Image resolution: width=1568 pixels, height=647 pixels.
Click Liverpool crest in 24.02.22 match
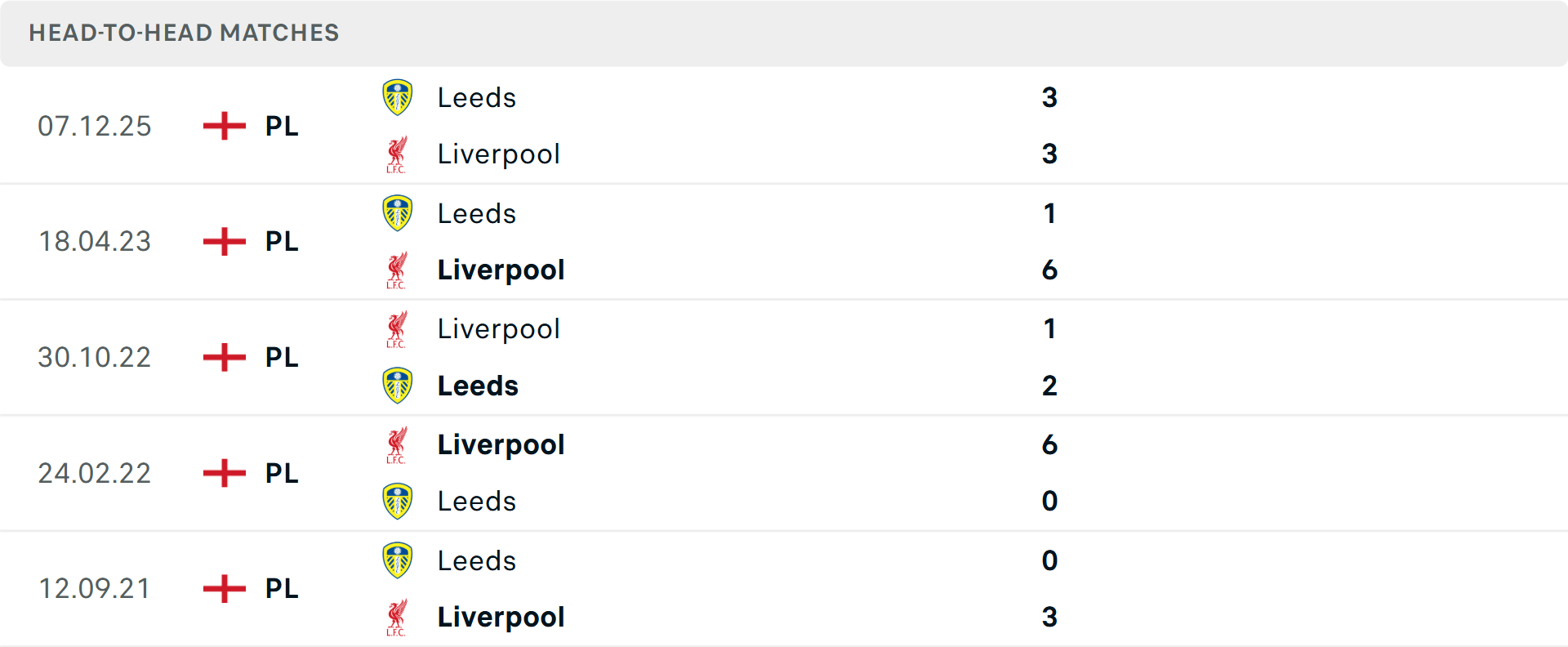click(397, 445)
